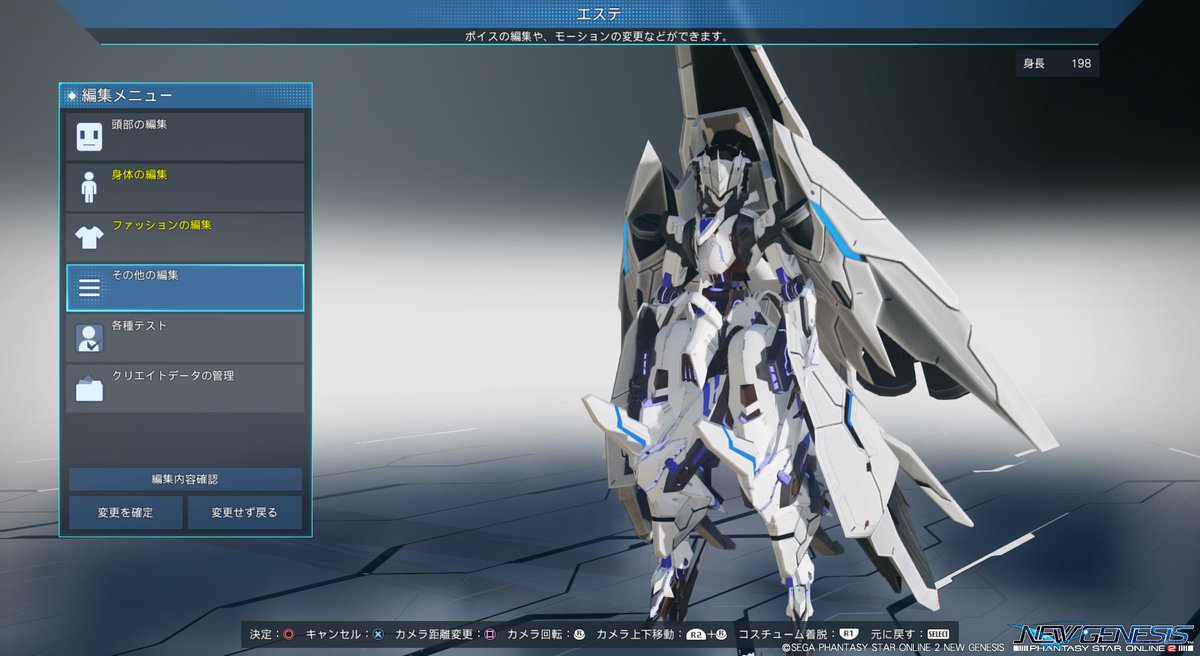The height and width of the screenshot is (656, 1200).
Task: Click the diamond icon beside 編集メニュー
Action: (73, 96)
